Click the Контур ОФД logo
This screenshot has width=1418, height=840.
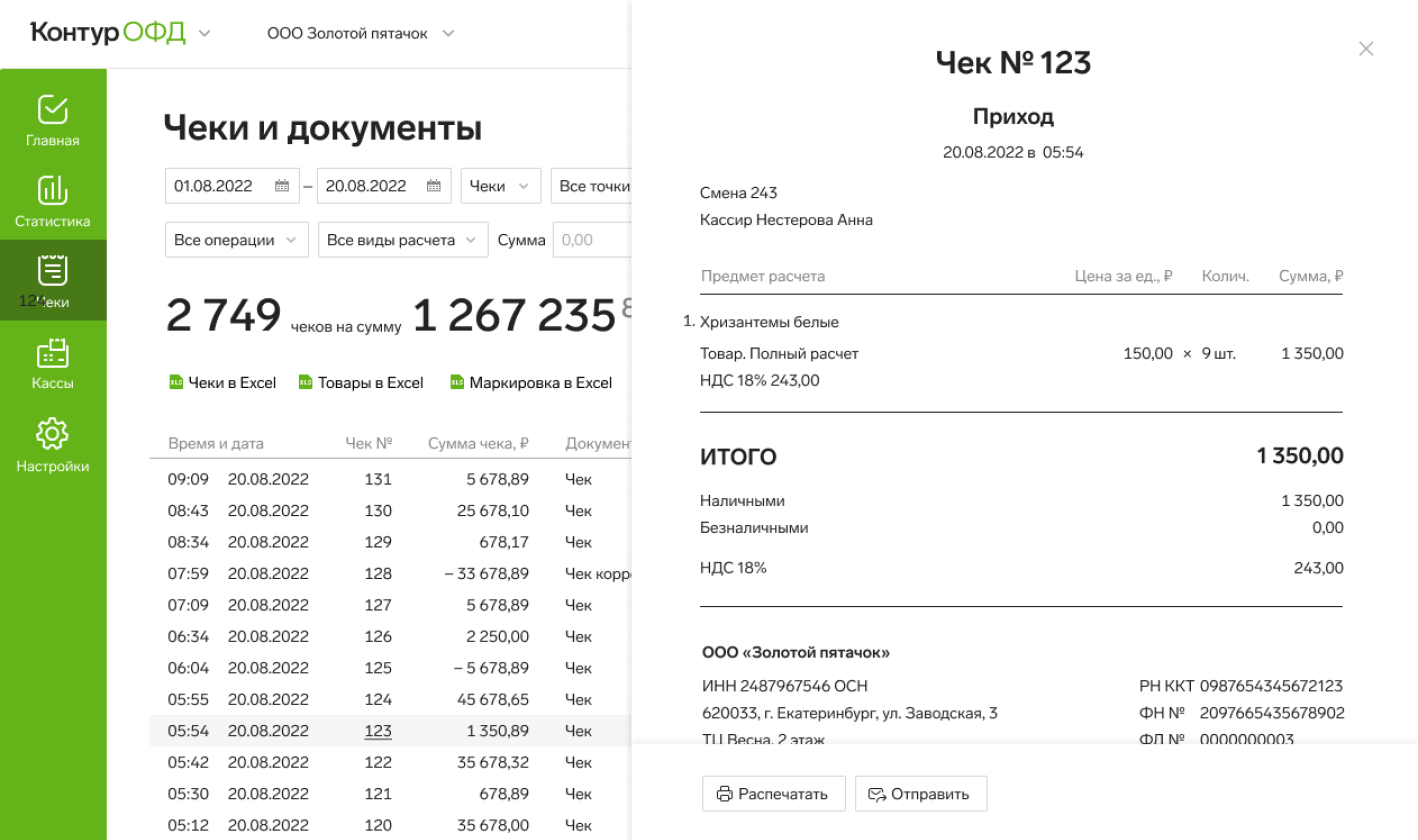point(108,32)
